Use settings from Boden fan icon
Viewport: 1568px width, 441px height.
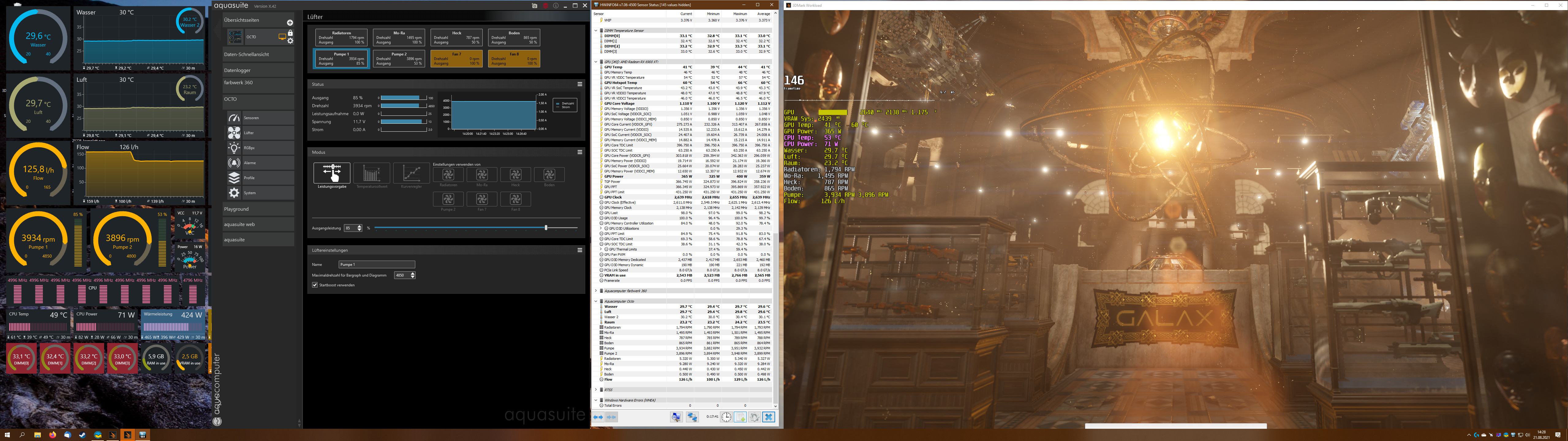[549, 175]
